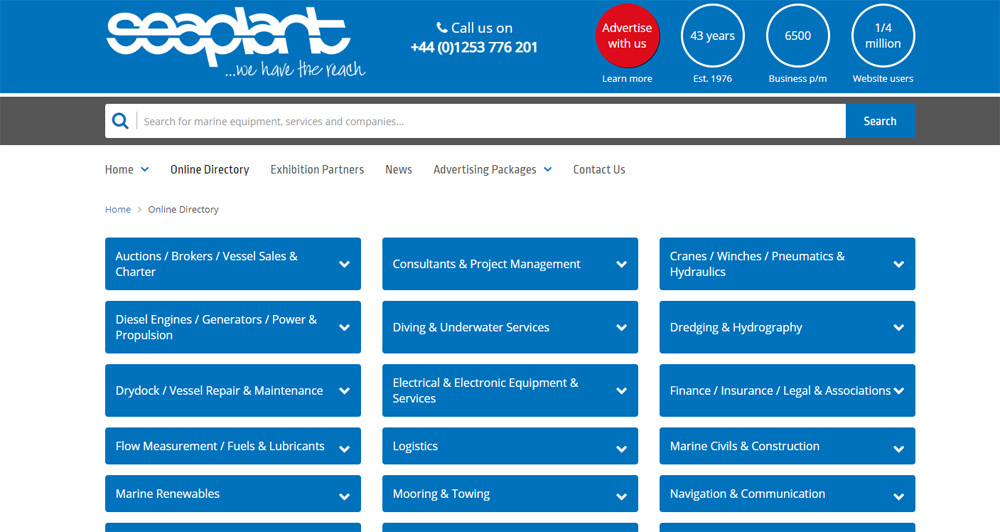1000x532 pixels.
Task: Click the Business p/m caption
Action: (x=798, y=78)
